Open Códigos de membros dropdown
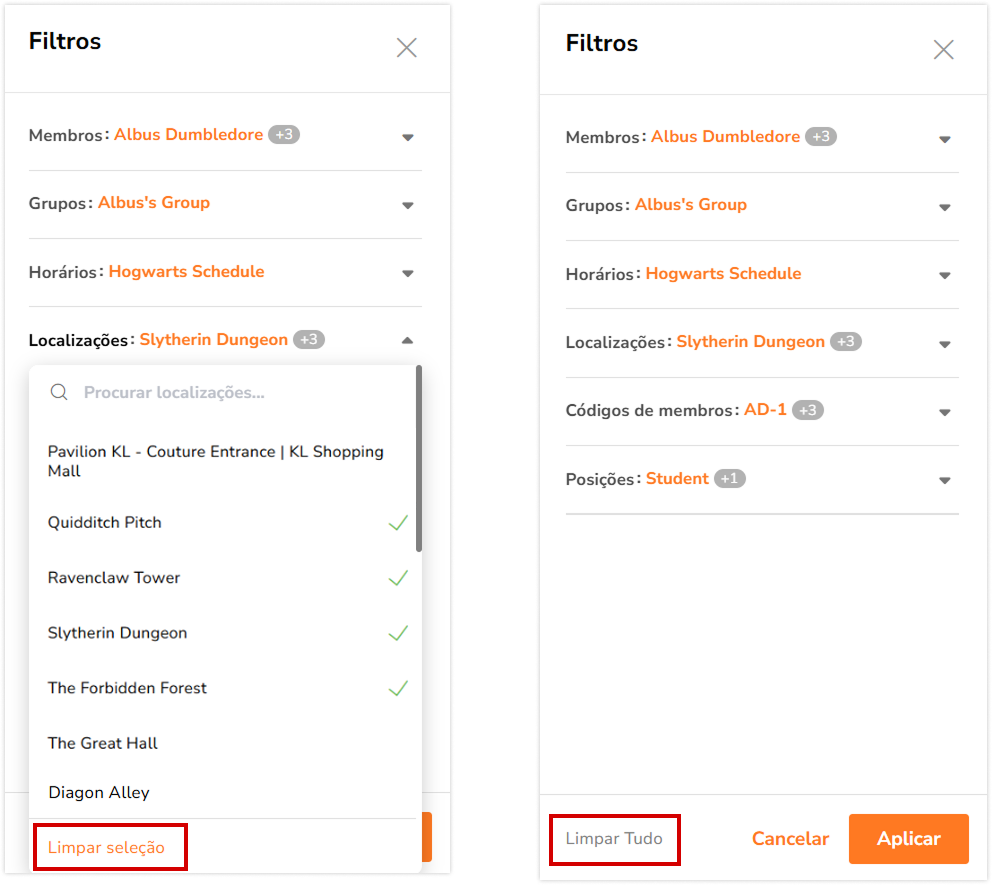 click(x=944, y=412)
